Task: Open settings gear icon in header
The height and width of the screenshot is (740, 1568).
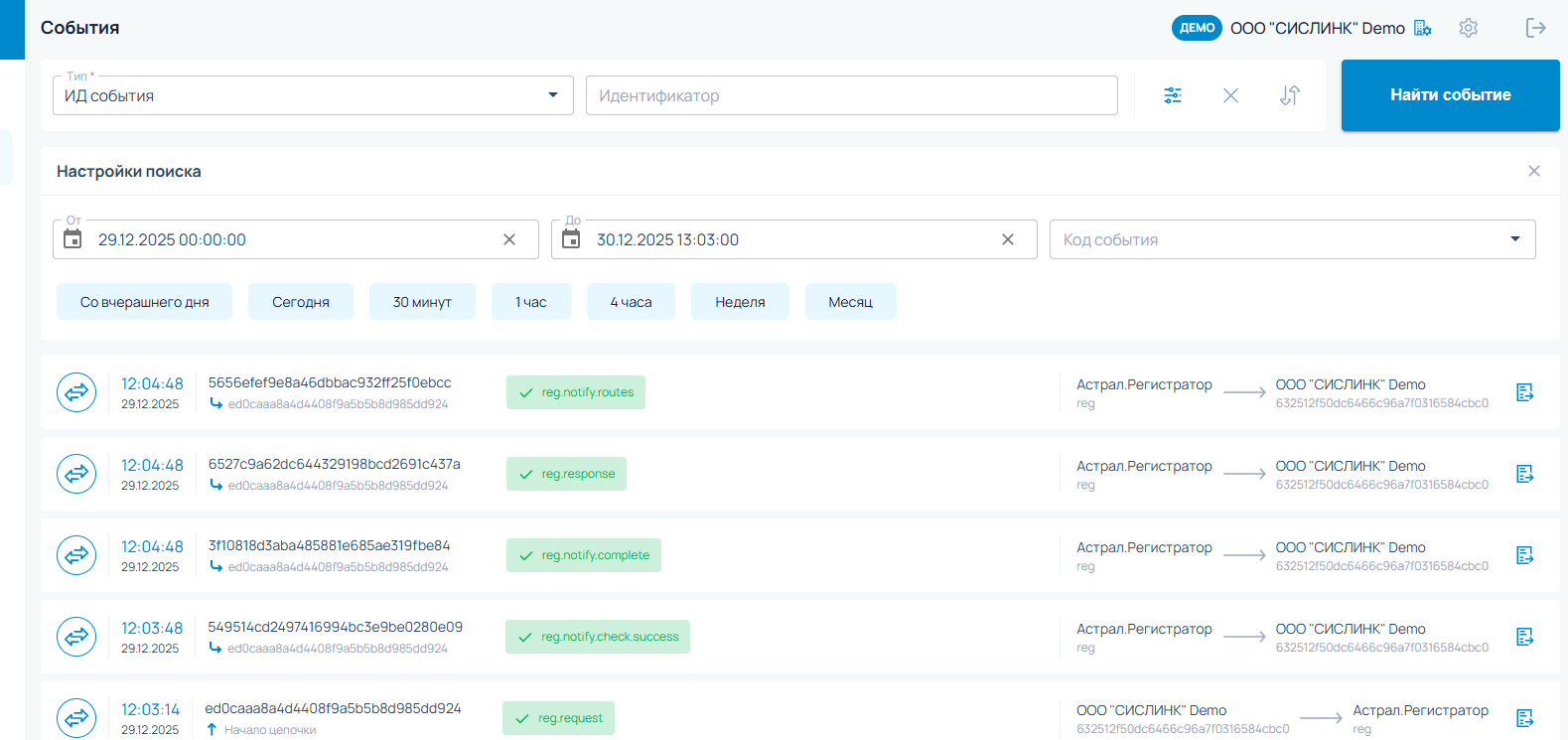Action: 1469,28
